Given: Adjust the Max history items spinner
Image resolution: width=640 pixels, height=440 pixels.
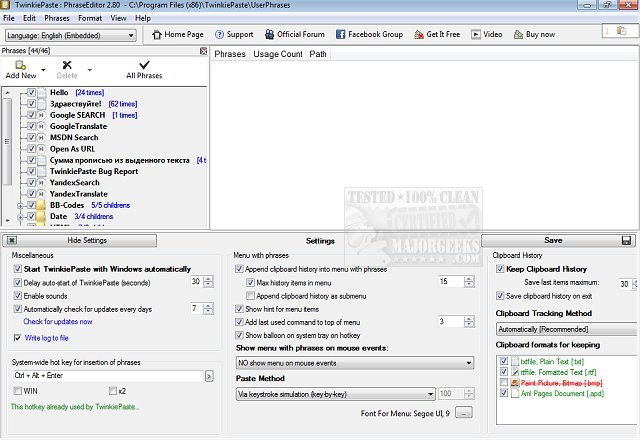Looking at the screenshot, I should pos(469,282).
